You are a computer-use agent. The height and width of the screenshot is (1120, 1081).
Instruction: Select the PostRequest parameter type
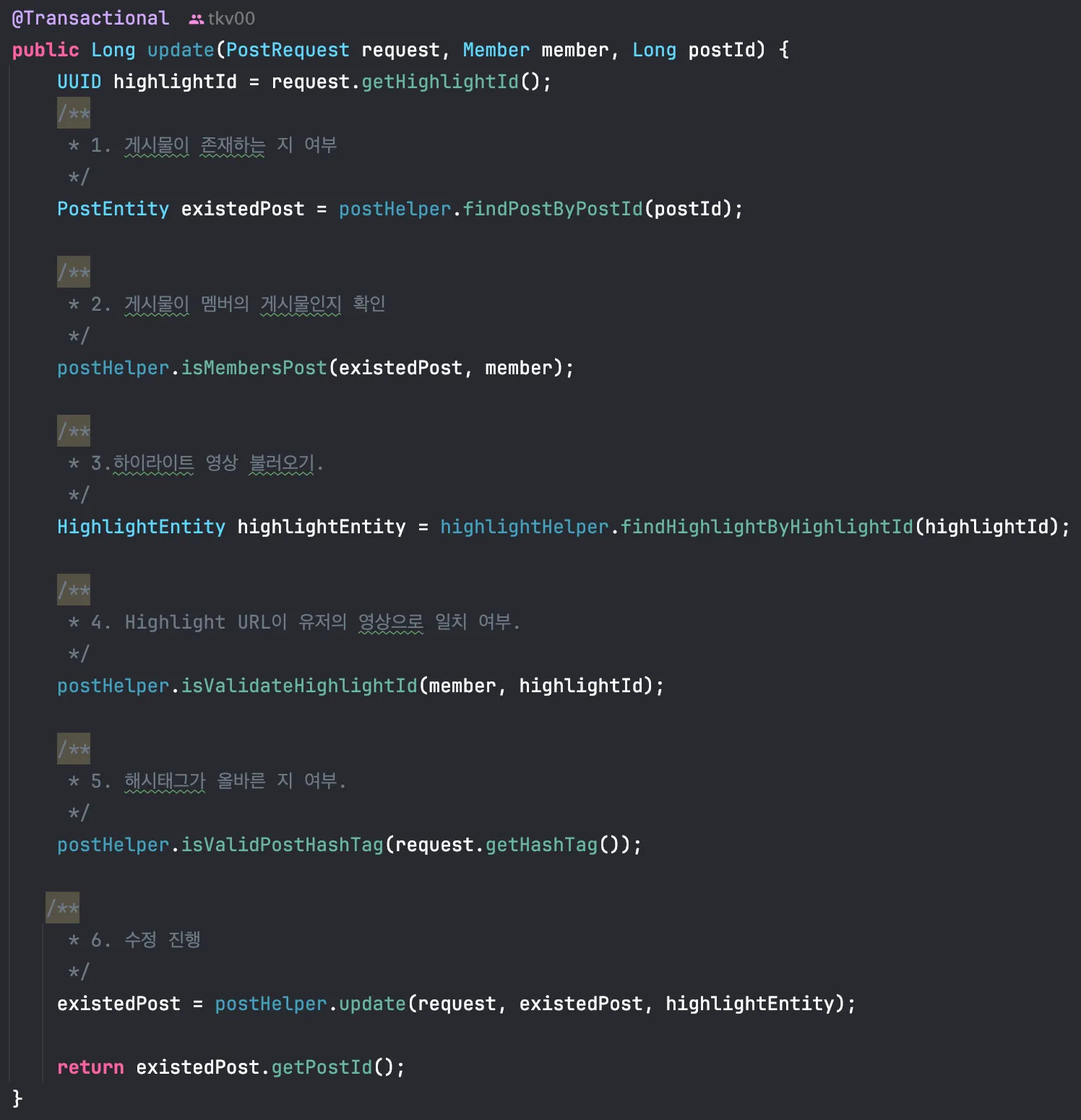(288, 50)
